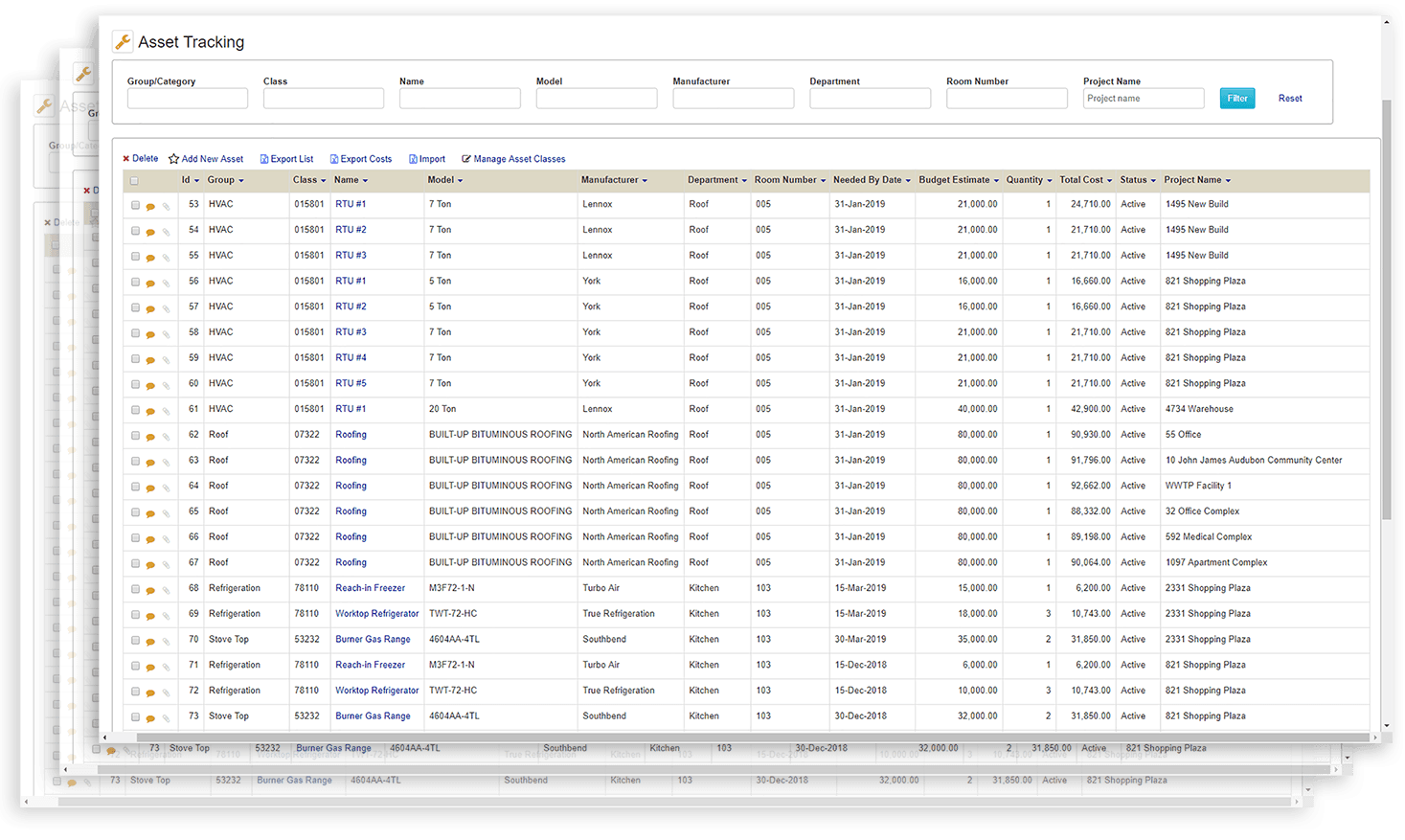The image size is (1405, 840).
Task: Click the Asset Tracking wrench icon
Action: pos(123,41)
